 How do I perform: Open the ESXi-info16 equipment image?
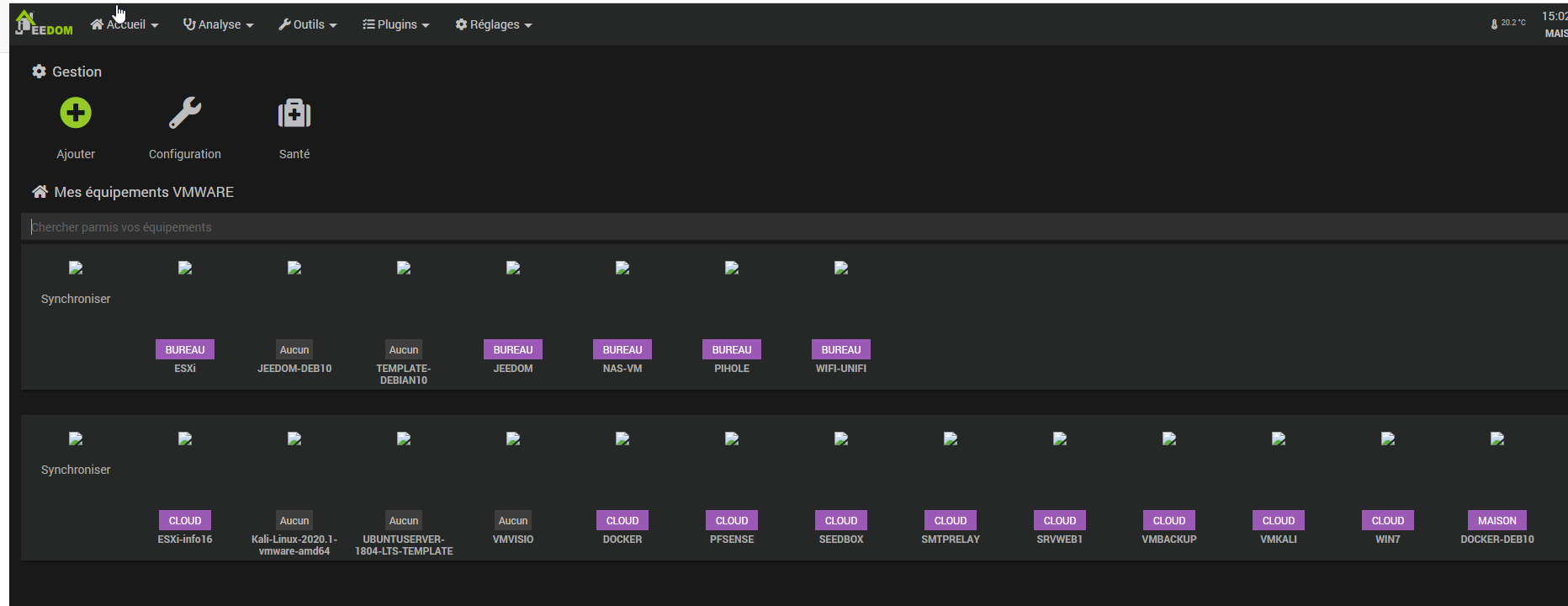[185, 439]
